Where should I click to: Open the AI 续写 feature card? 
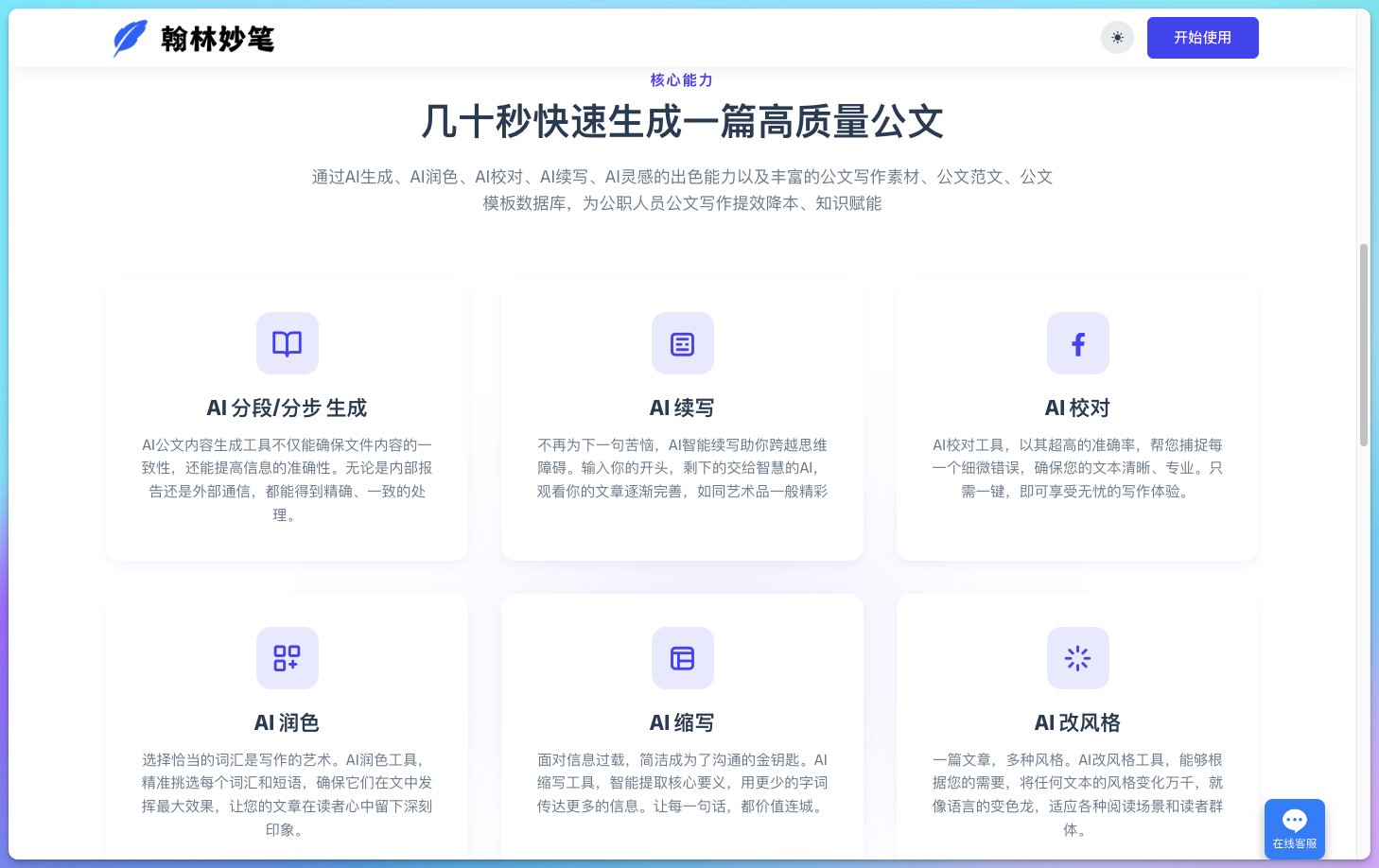coord(682,420)
